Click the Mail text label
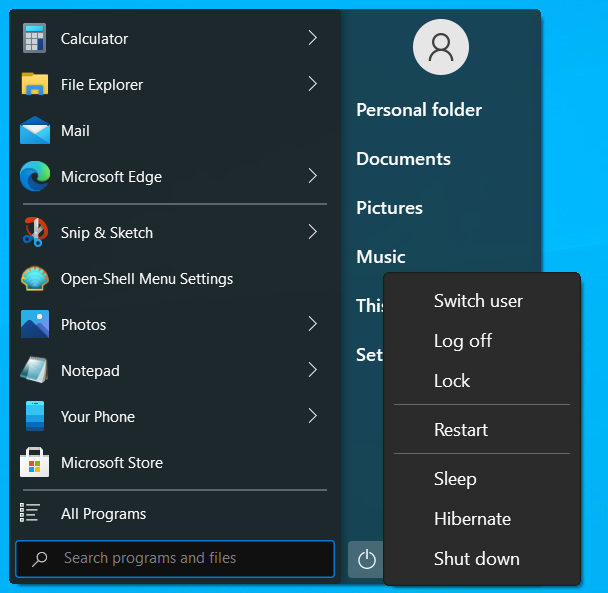Screen dimensions: 608x593 pyautogui.click(x=75, y=131)
